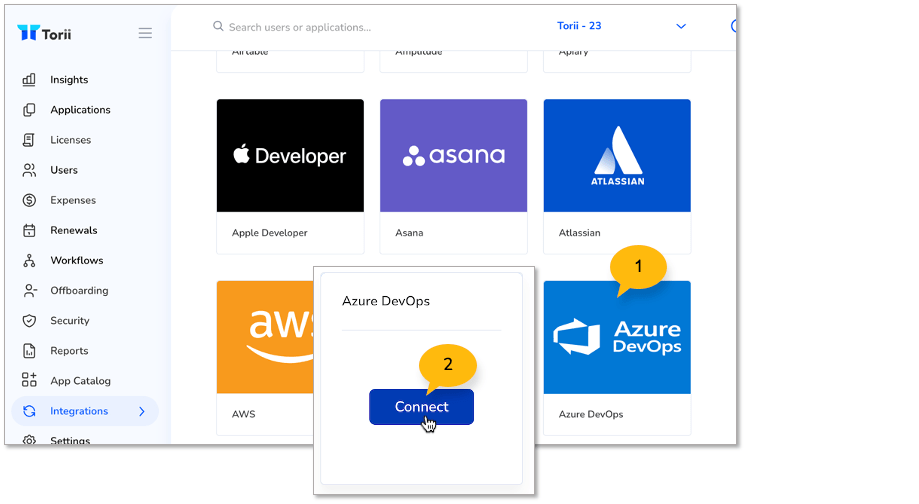This screenshot has width=919, height=504.
Task: Expand Integrations chevron arrow
Action: click(x=142, y=411)
